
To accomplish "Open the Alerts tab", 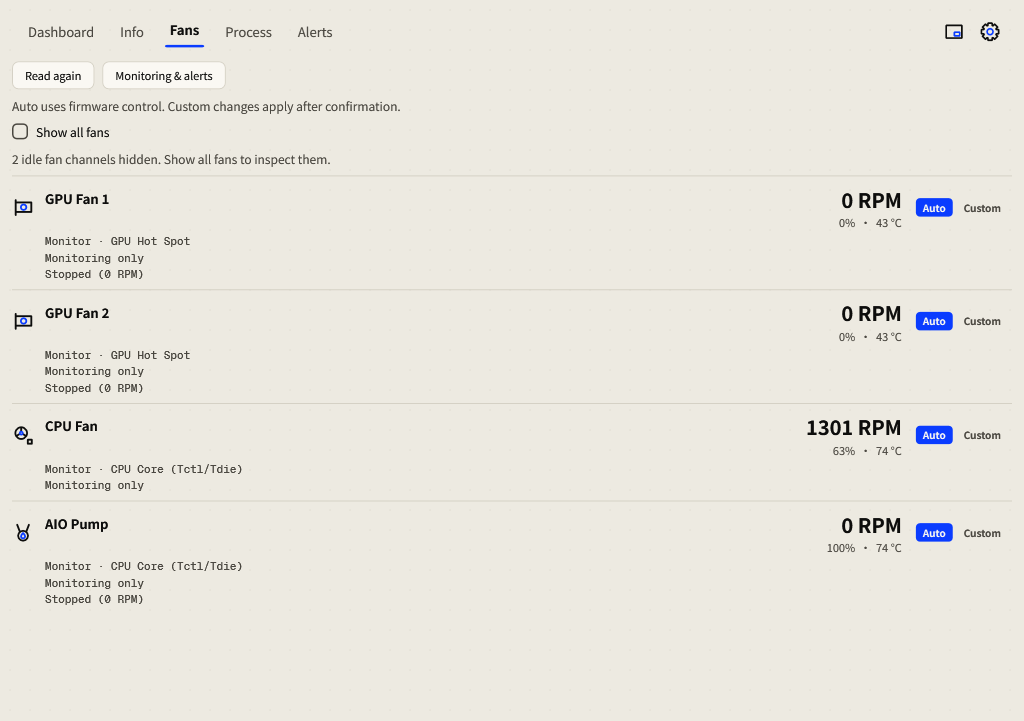I will point(315,32).
